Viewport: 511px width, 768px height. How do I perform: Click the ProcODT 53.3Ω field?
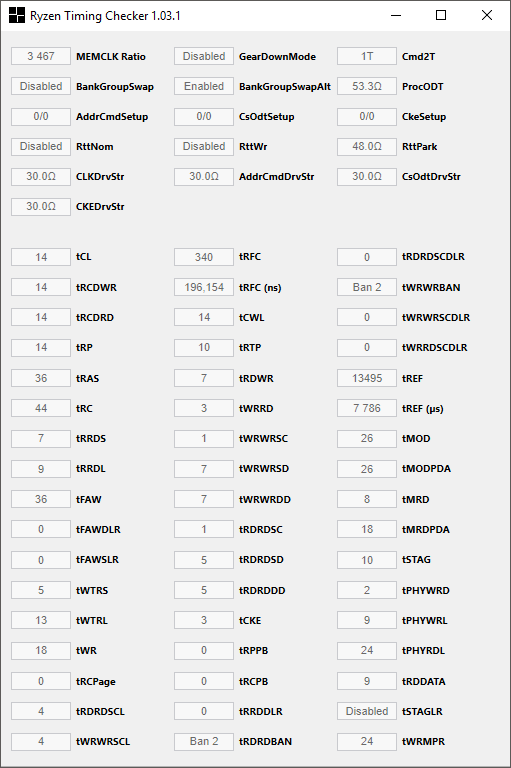click(367, 86)
